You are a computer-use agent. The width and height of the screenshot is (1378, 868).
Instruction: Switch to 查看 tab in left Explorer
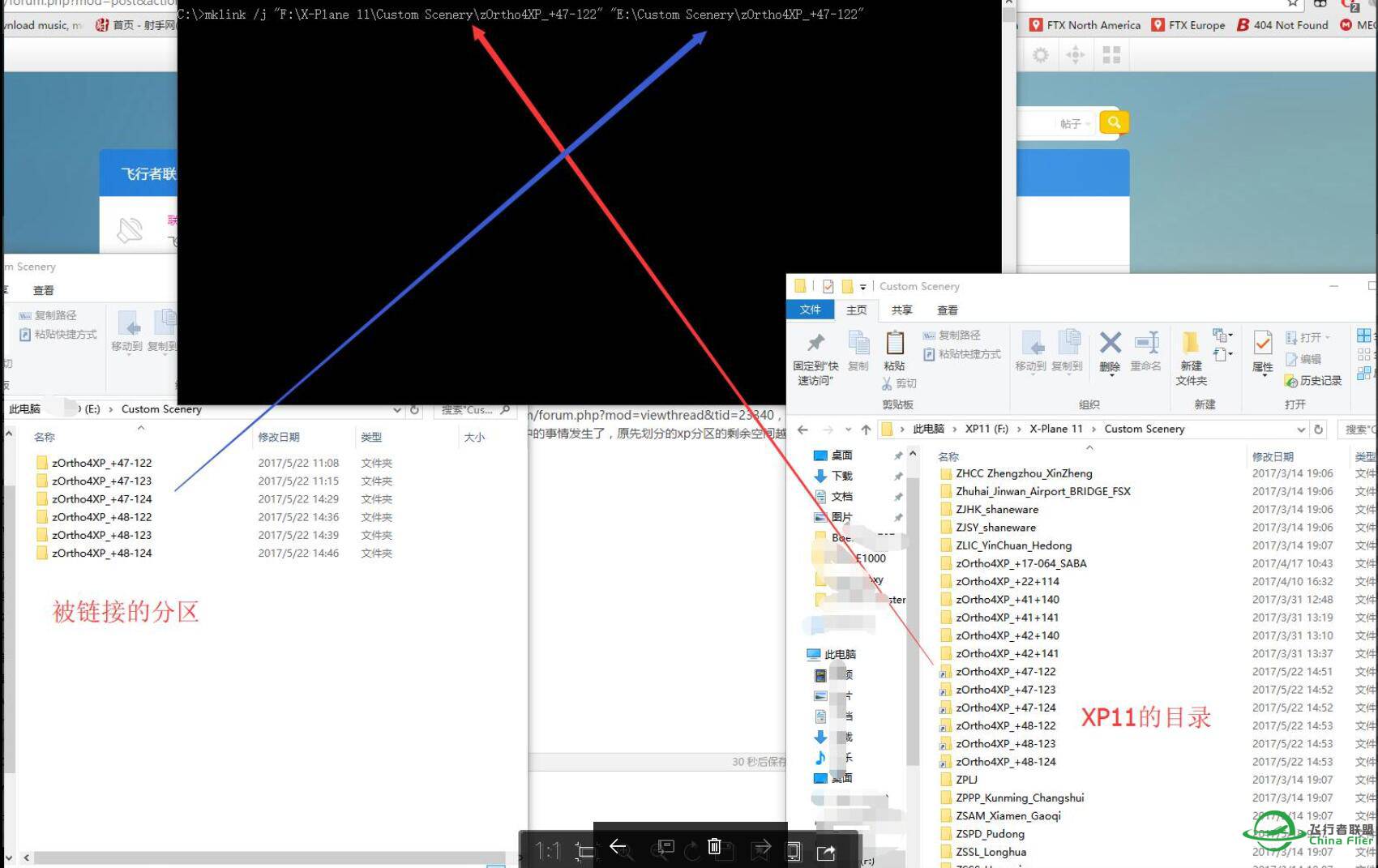[x=44, y=290]
